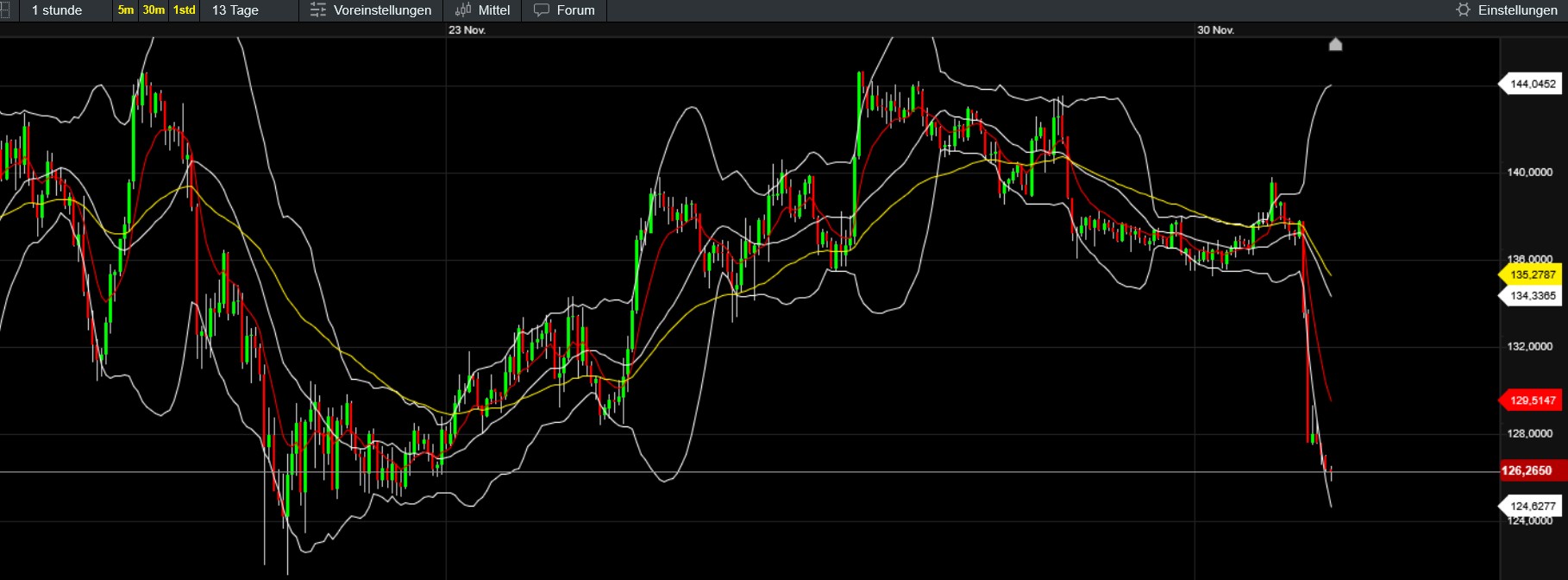
Task: Click the yellow 135,2787 indicator label
Action: pos(1533,275)
